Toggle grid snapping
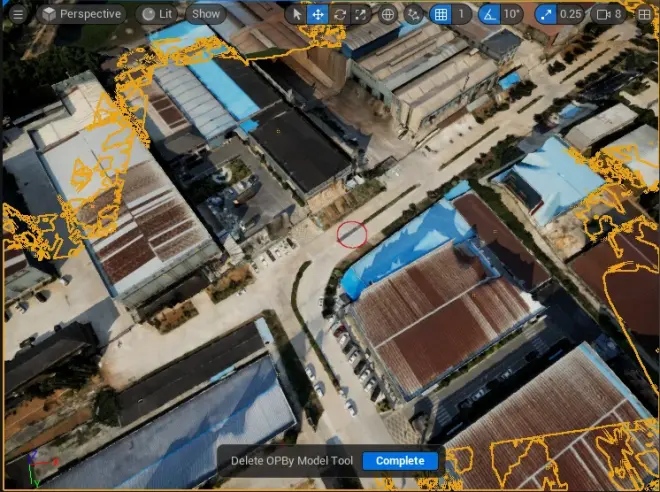Image resolution: width=660 pixels, height=492 pixels. coord(440,15)
